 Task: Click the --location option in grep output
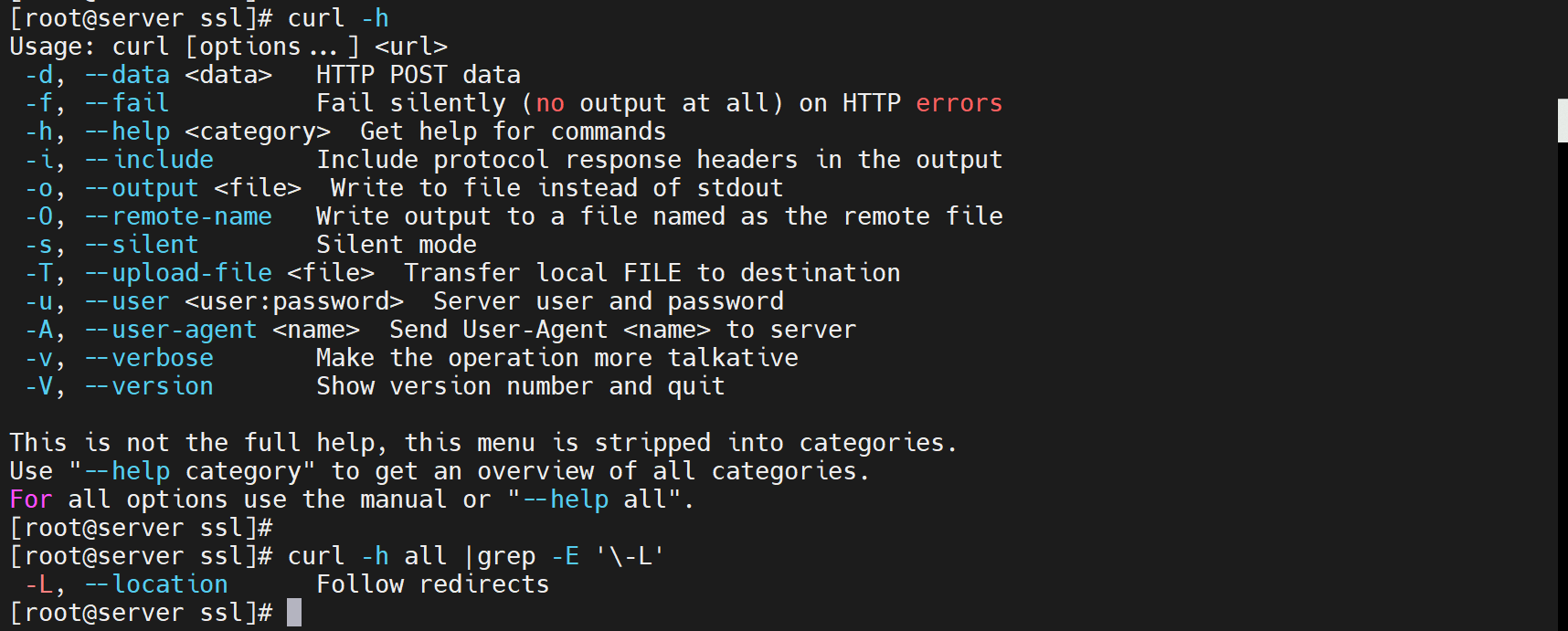pyautogui.click(x=157, y=584)
